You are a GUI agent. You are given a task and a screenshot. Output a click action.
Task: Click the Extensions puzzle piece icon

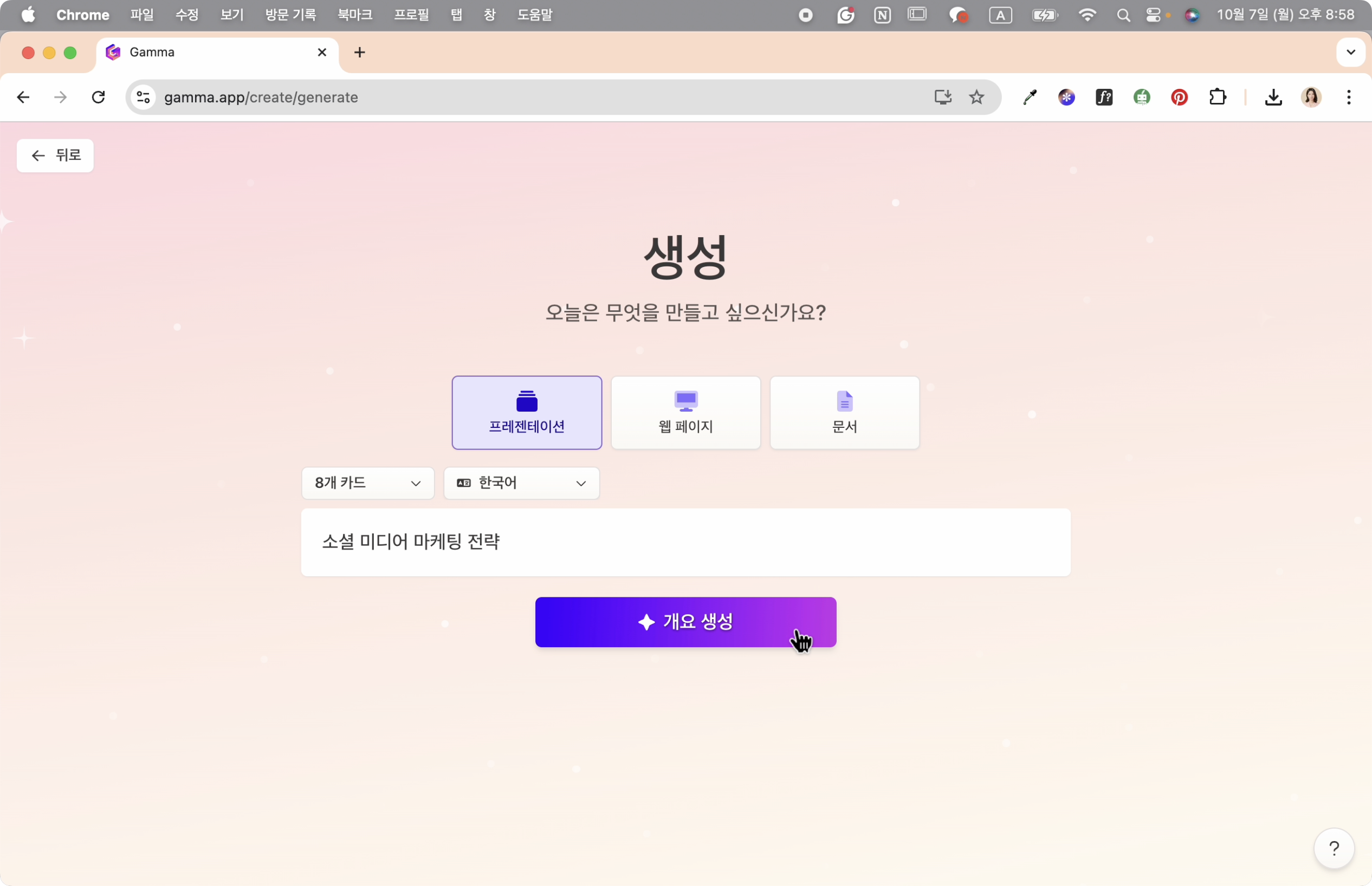click(x=1217, y=97)
